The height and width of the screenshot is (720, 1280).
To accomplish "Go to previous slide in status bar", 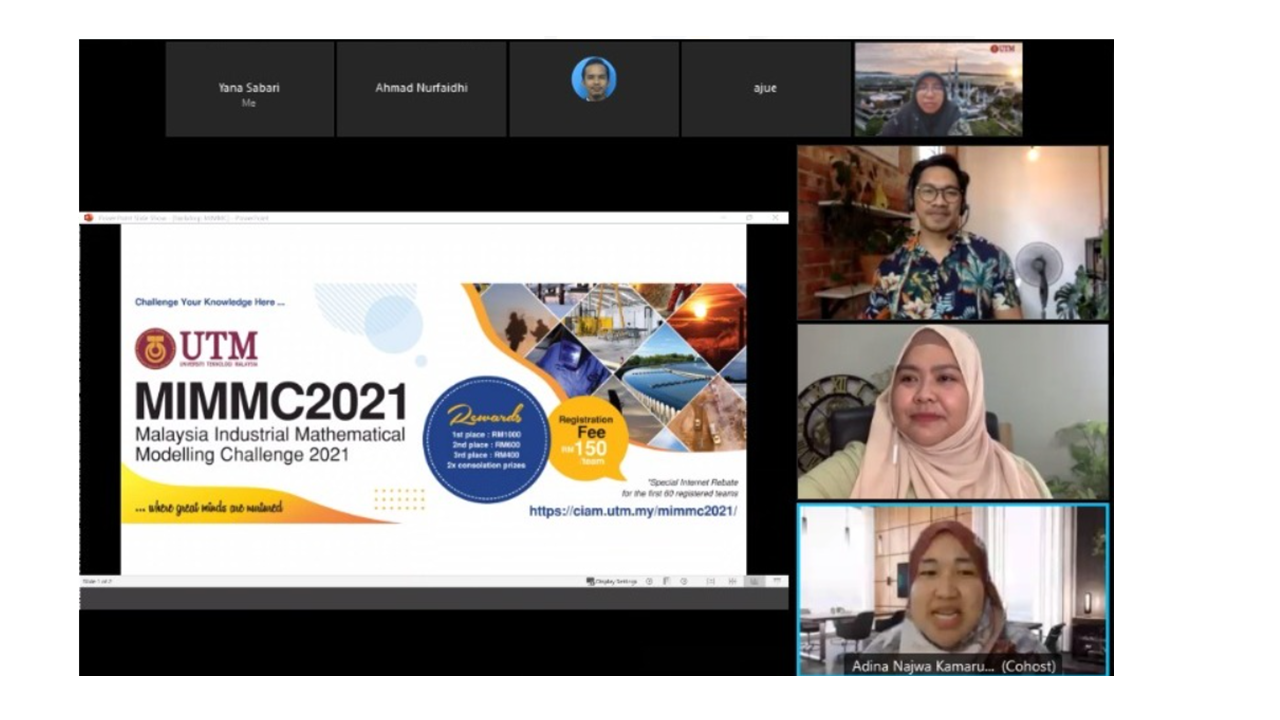I will click(649, 581).
